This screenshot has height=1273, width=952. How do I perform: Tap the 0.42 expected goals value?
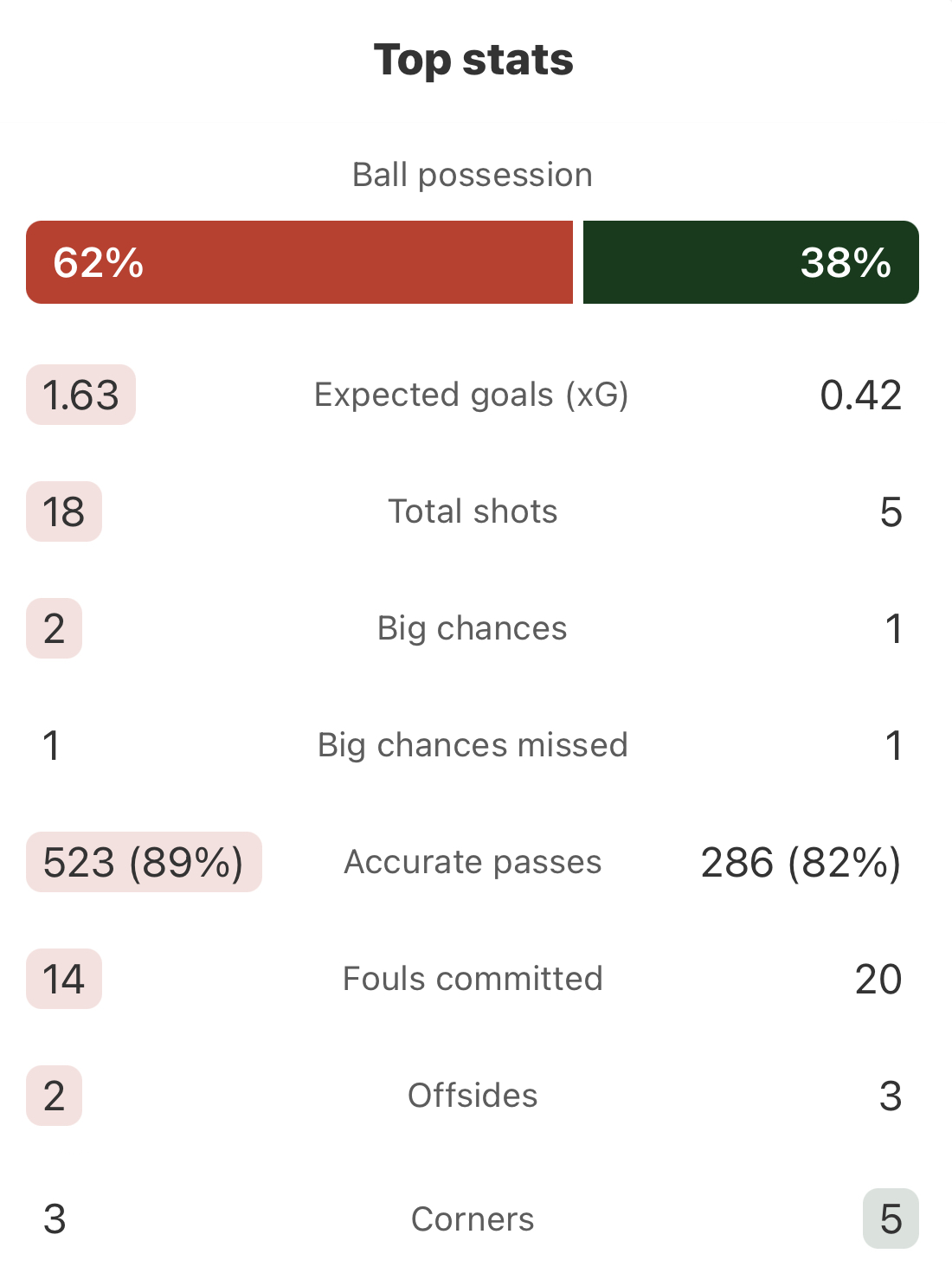tap(861, 395)
